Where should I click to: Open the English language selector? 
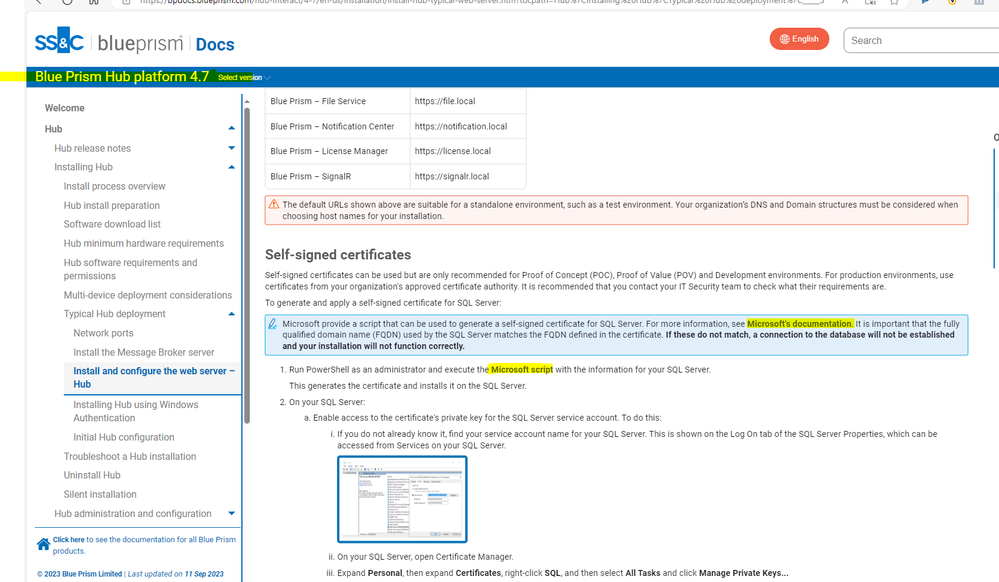click(799, 39)
